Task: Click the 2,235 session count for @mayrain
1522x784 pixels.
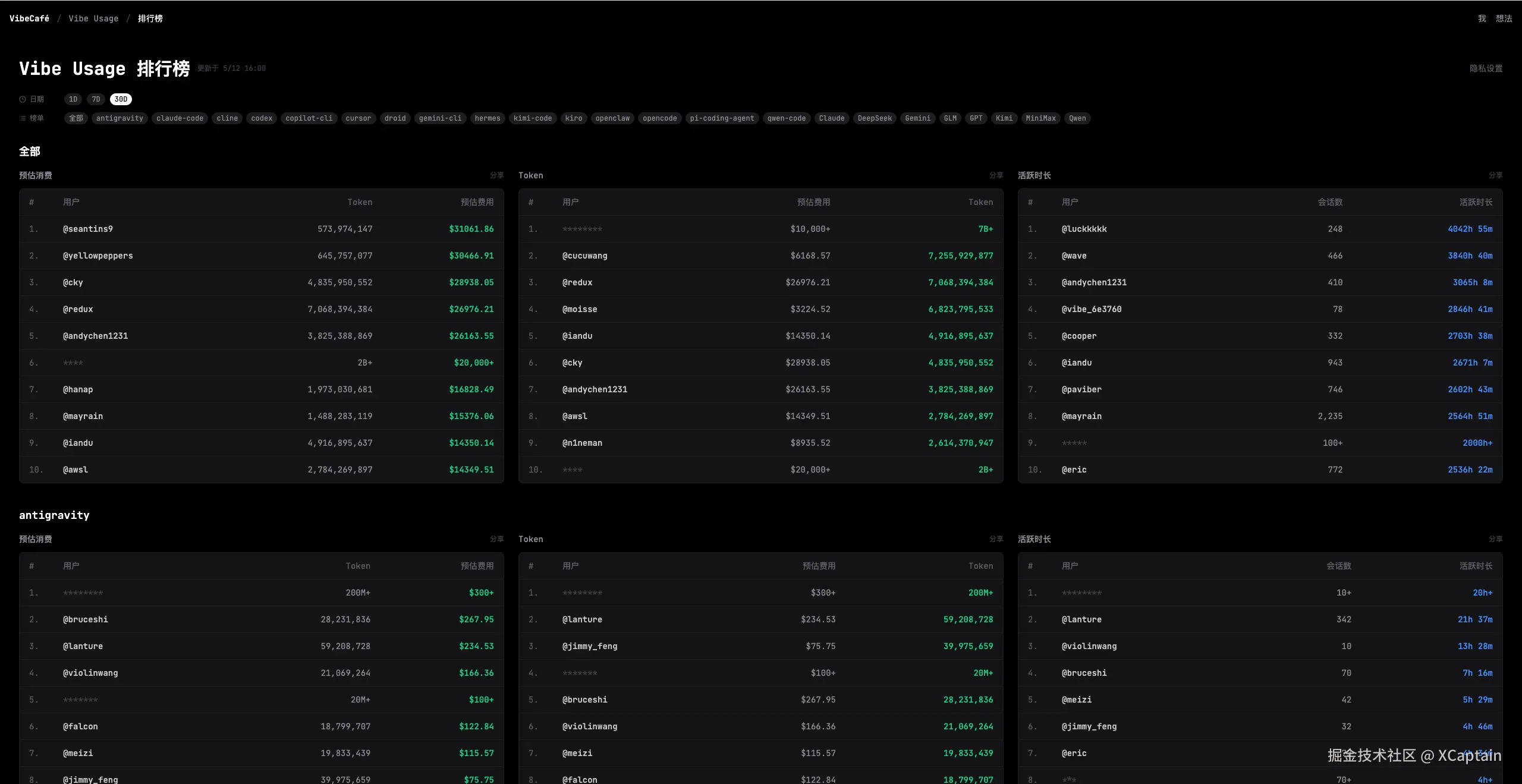Action: click(x=1330, y=416)
